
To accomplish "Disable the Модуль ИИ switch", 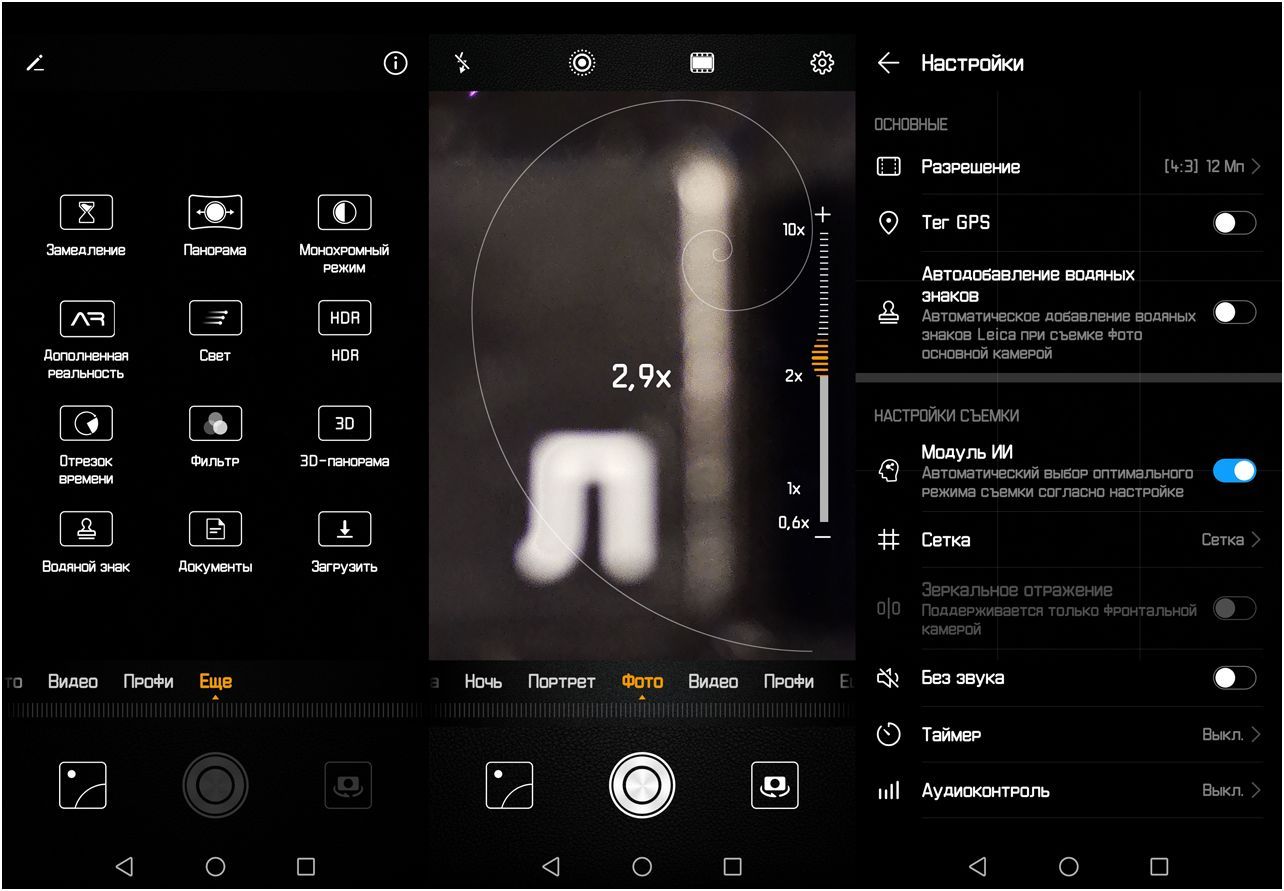I will (1234, 470).
